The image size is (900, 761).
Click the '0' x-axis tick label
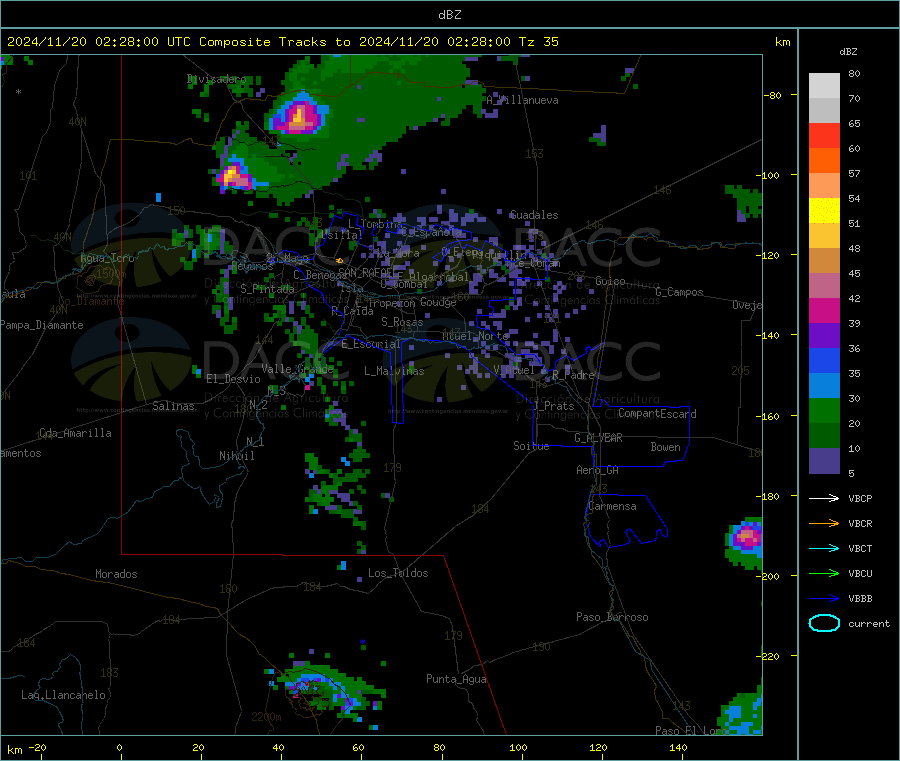point(119,747)
